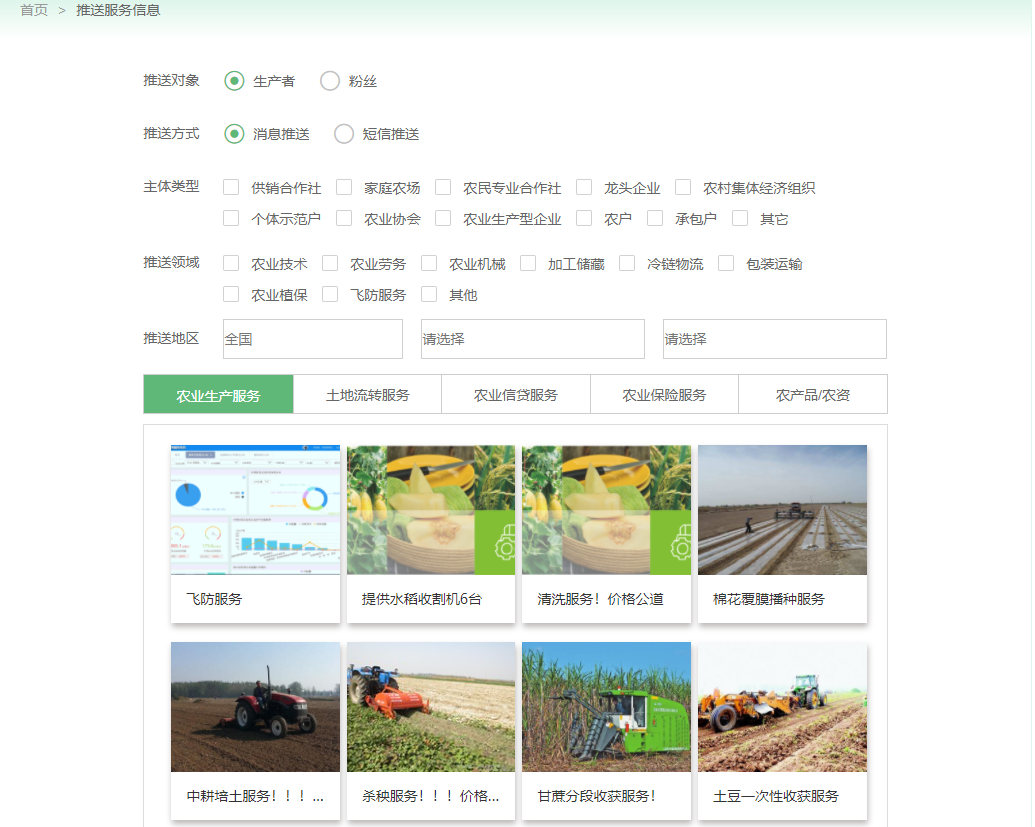
Task: Click the 土豆一次性收获服务 image
Action: tap(782, 706)
